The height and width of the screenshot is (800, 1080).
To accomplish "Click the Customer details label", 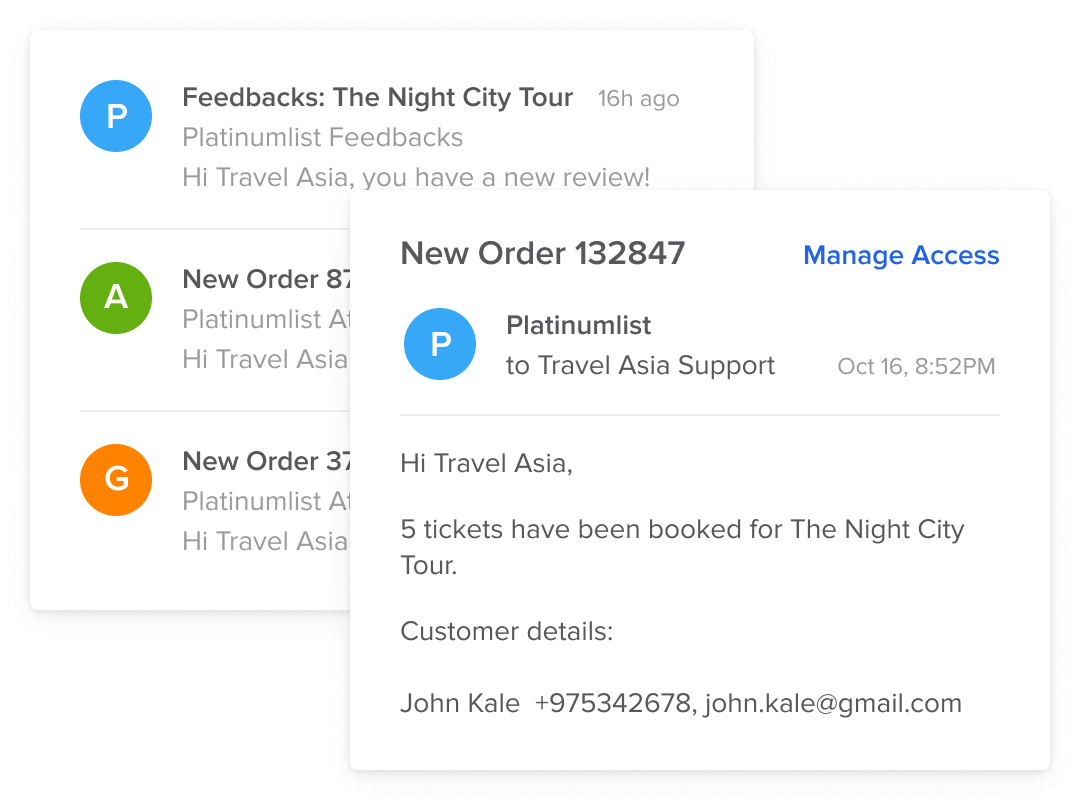I will 506,632.
